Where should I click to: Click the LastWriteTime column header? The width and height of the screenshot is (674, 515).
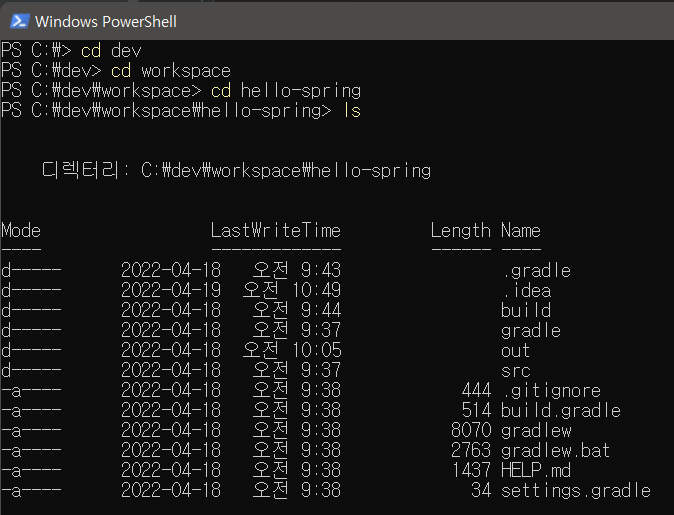click(276, 231)
